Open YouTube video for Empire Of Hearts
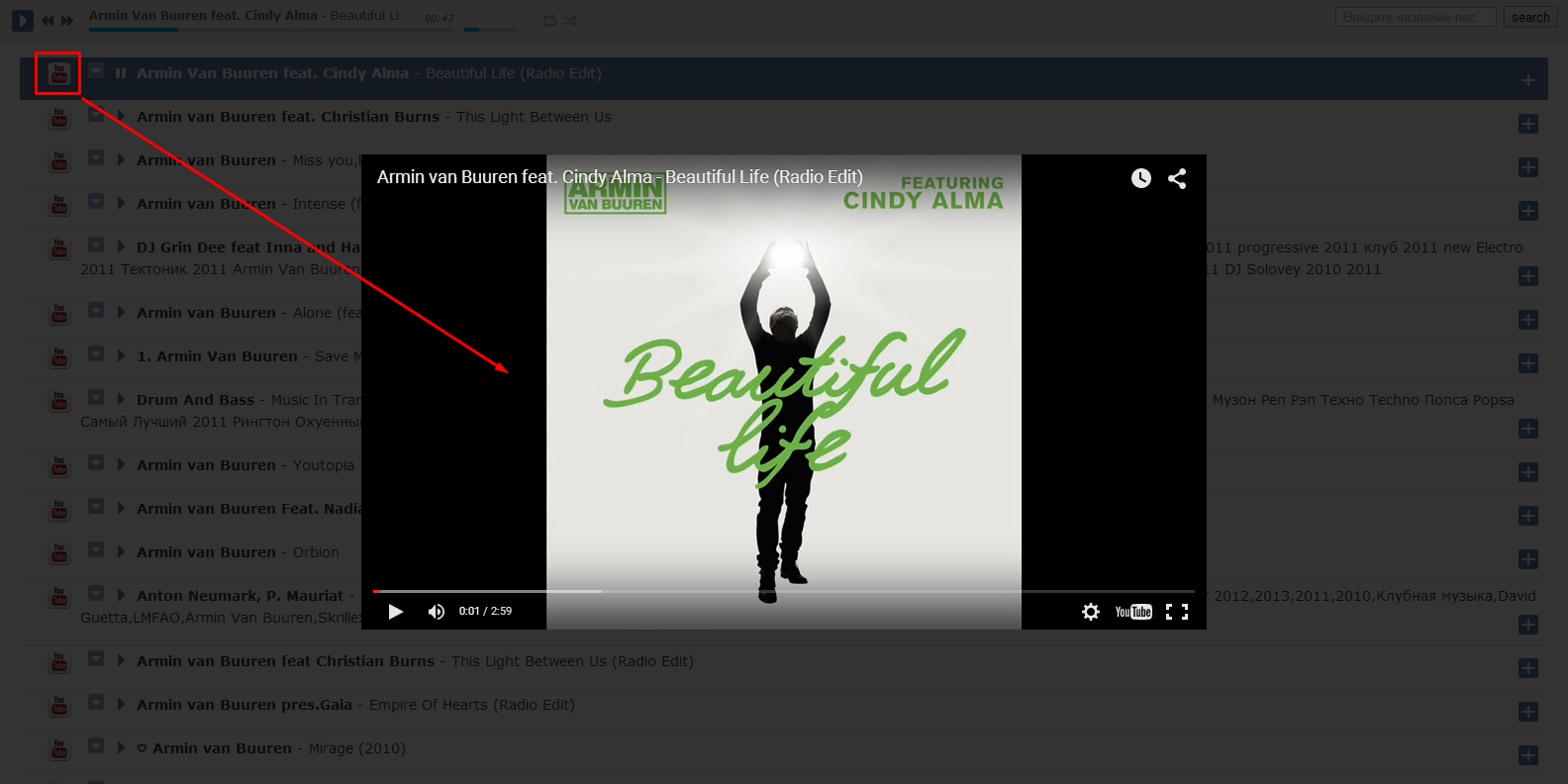 [x=58, y=706]
